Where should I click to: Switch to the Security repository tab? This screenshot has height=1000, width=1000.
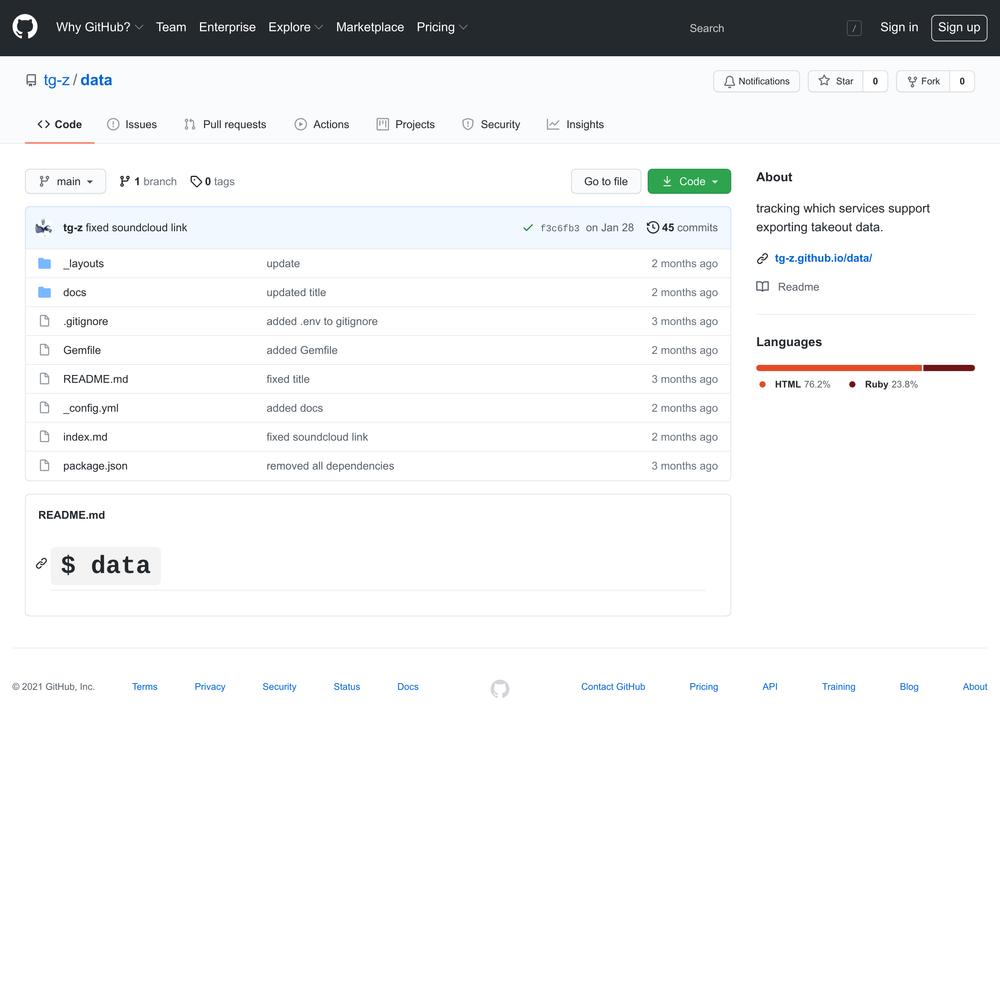tap(491, 124)
